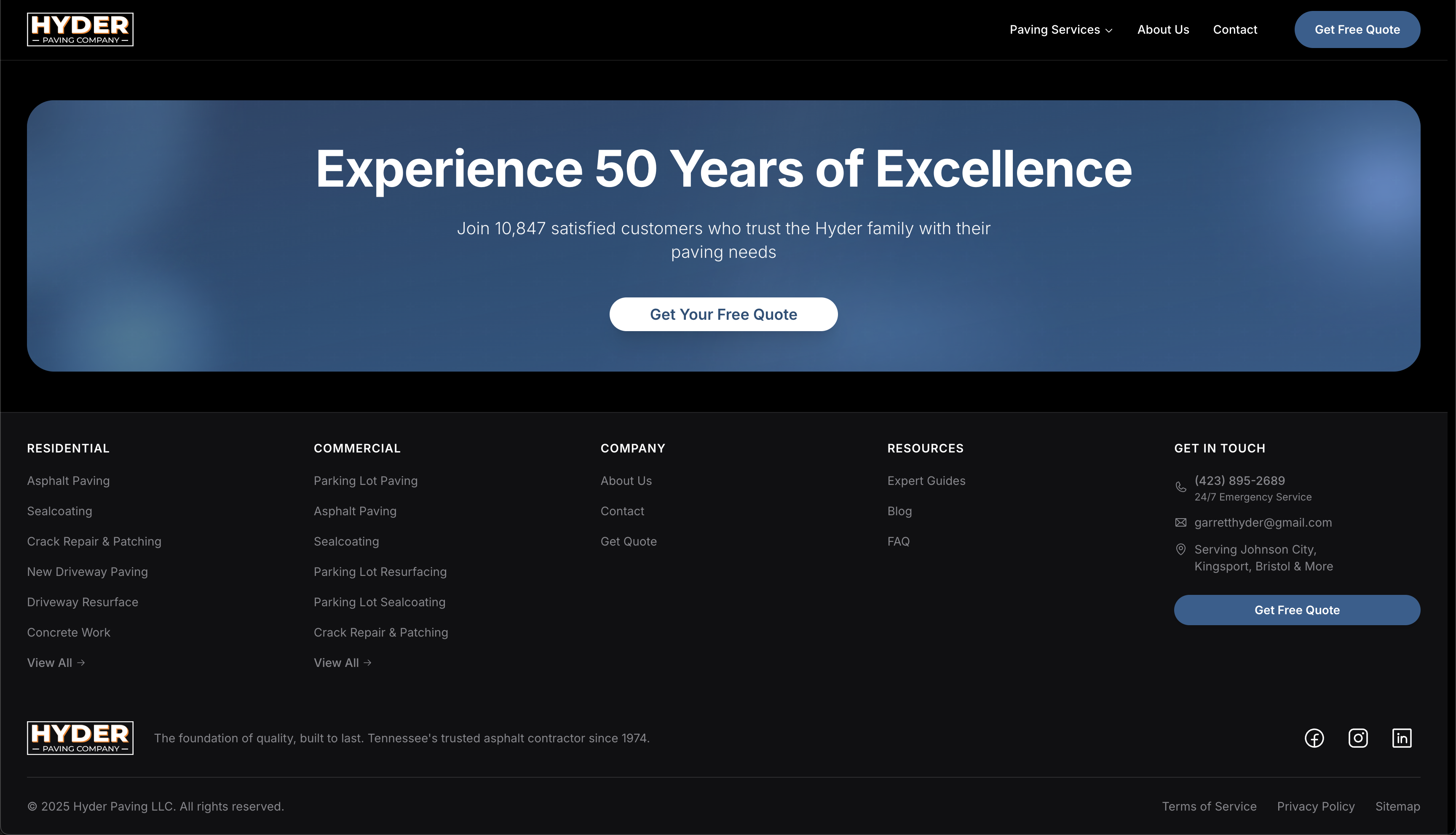Click header Get Free Quote button

pos(1357,30)
